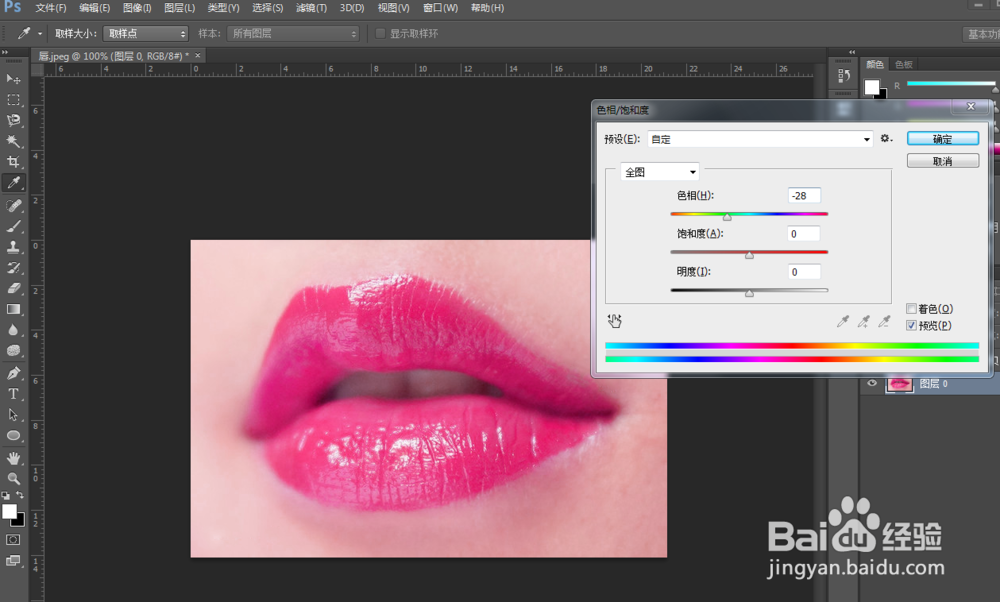Select the Hand tool in the toolbar
1000x602 pixels.
click(14, 458)
